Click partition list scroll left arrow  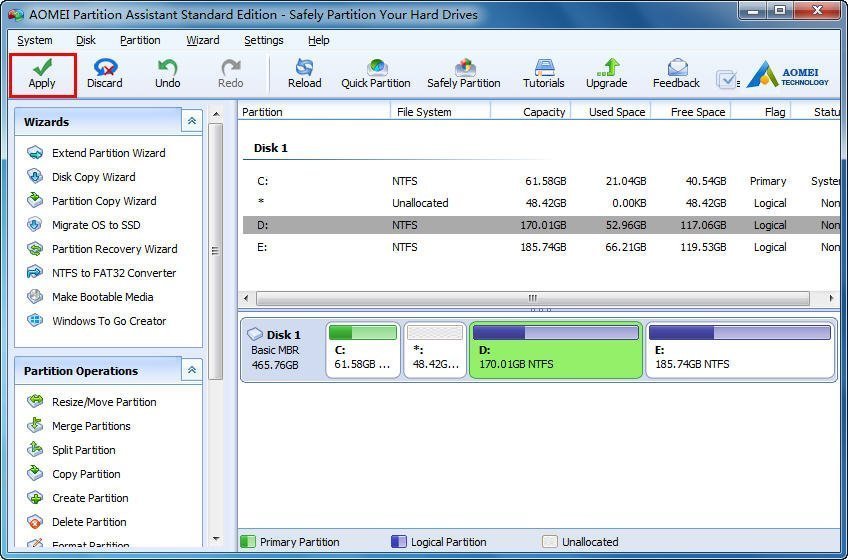pyautogui.click(x=247, y=298)
